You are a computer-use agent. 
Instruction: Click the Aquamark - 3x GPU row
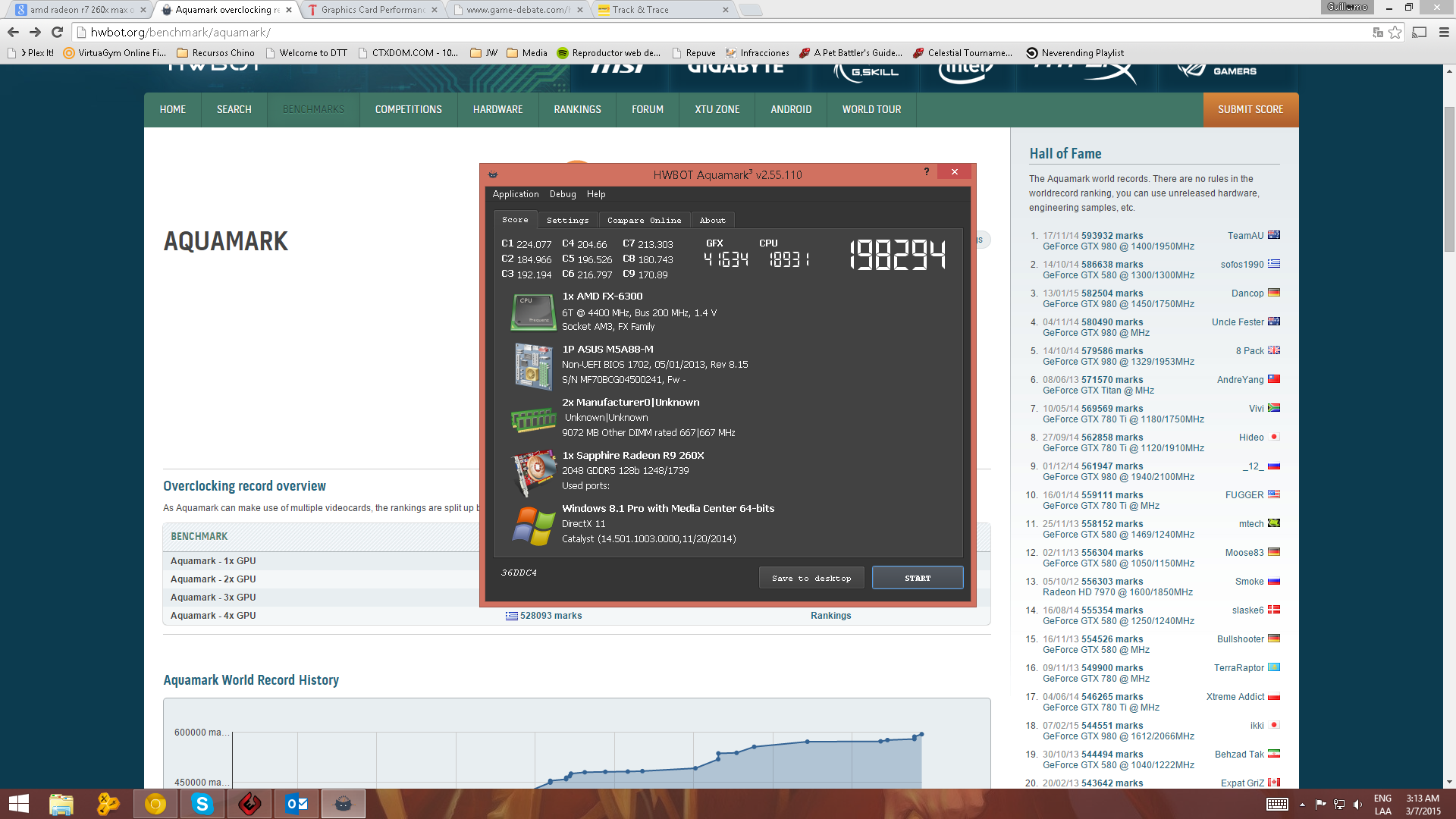click(x=577, y=598)
